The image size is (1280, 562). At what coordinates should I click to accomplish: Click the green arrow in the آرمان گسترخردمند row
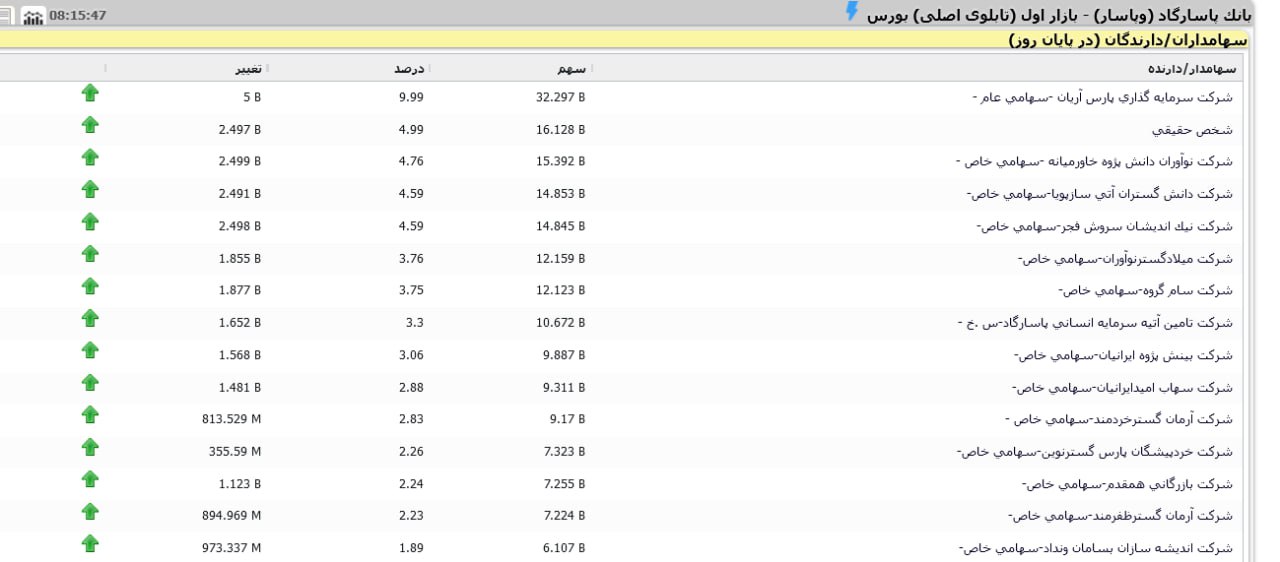click(x=90, y=414)
